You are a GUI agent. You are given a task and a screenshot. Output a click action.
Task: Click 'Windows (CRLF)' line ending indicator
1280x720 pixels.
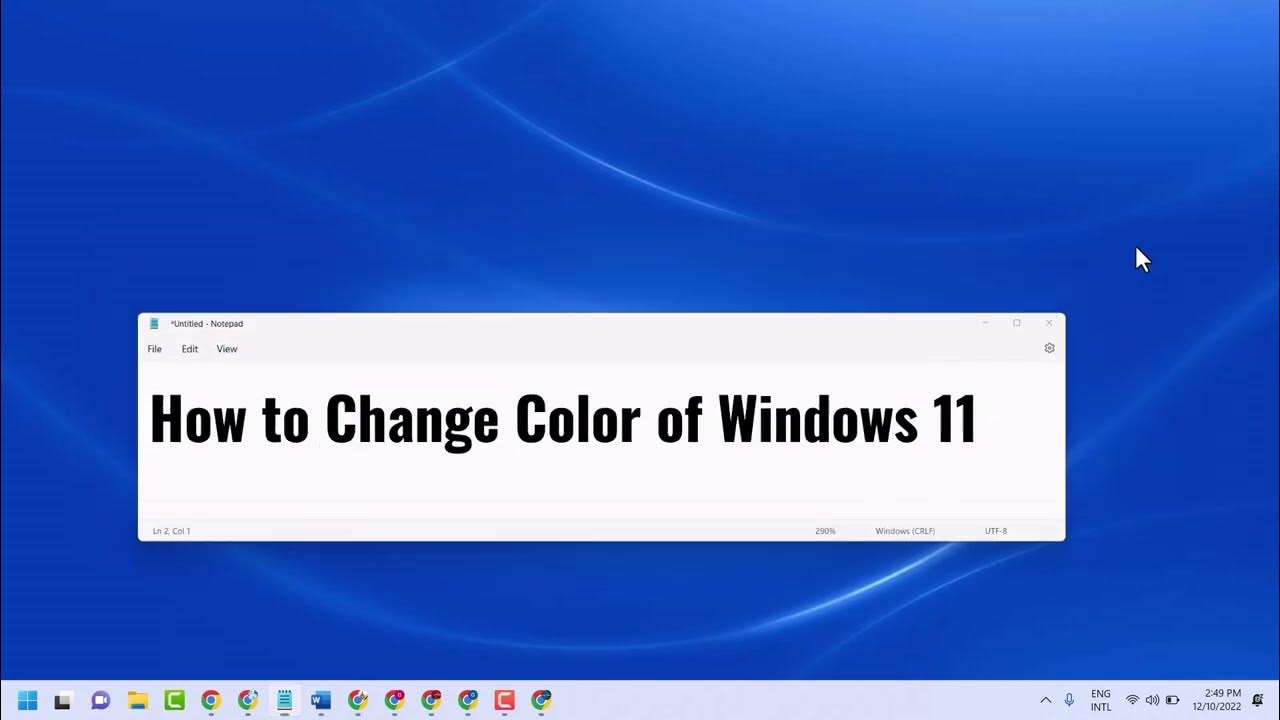pyautogui.click(x=905, y=531)
